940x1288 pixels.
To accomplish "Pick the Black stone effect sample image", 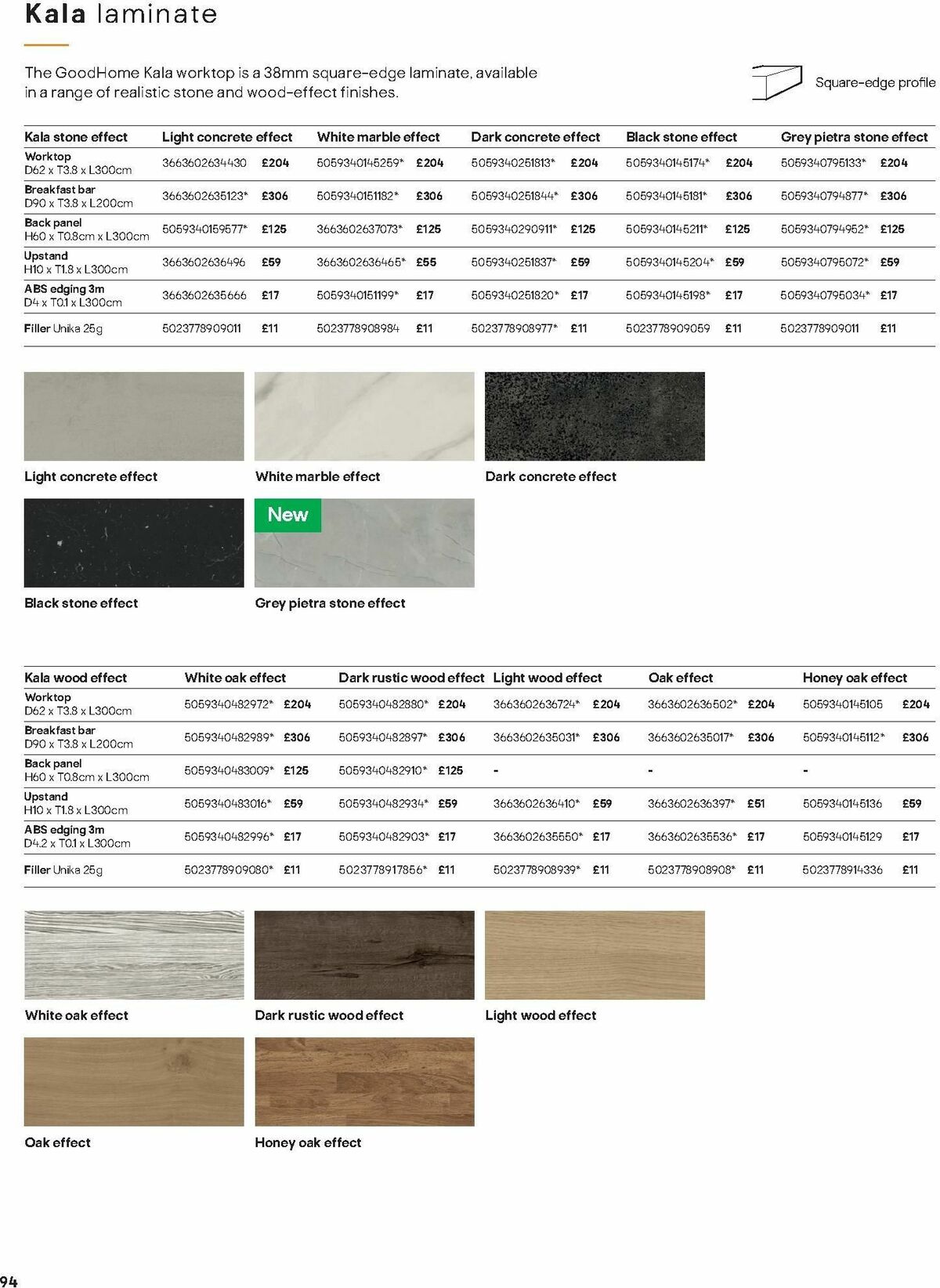I will point(134,543).
